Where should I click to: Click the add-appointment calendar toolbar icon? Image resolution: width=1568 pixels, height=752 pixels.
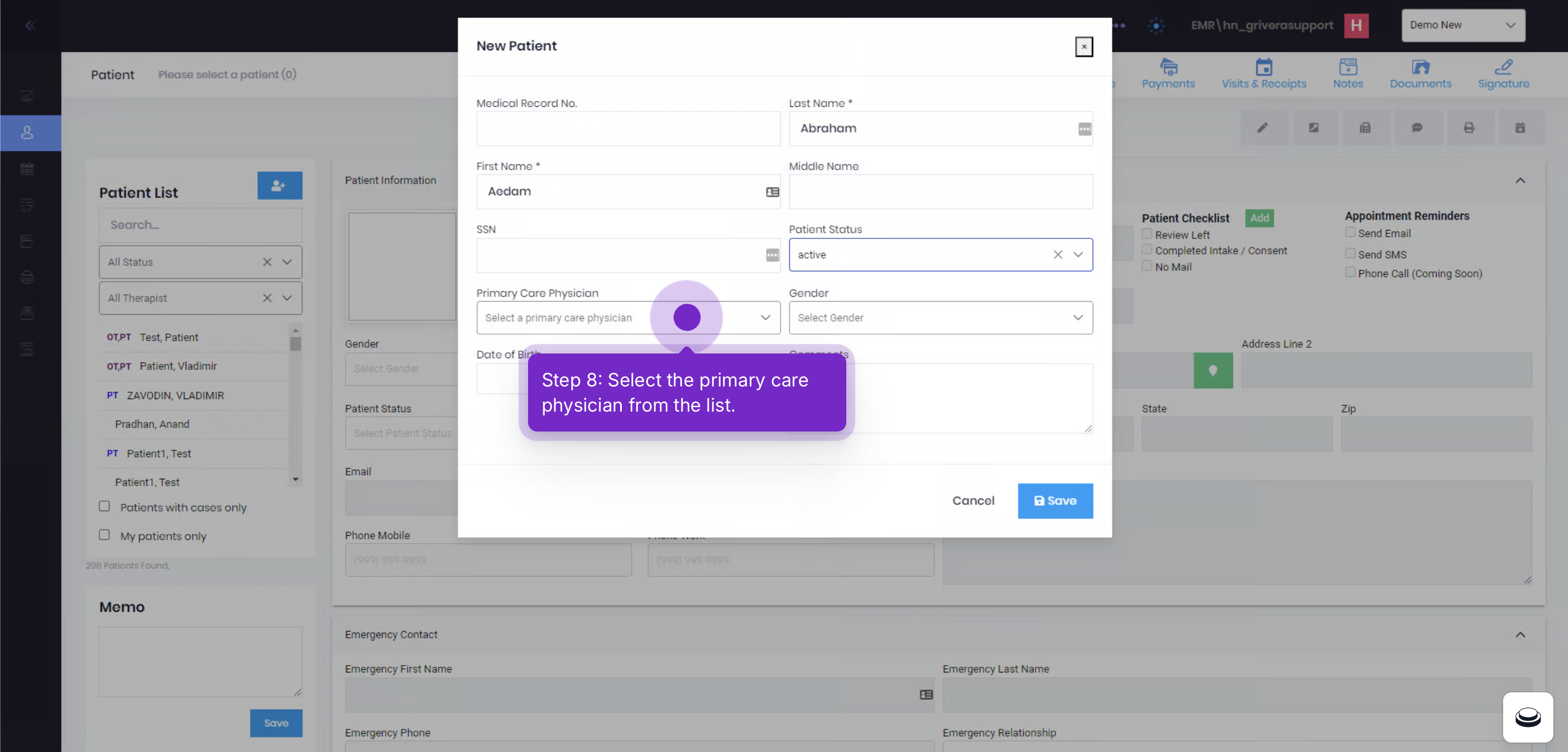click(1520, 128)
